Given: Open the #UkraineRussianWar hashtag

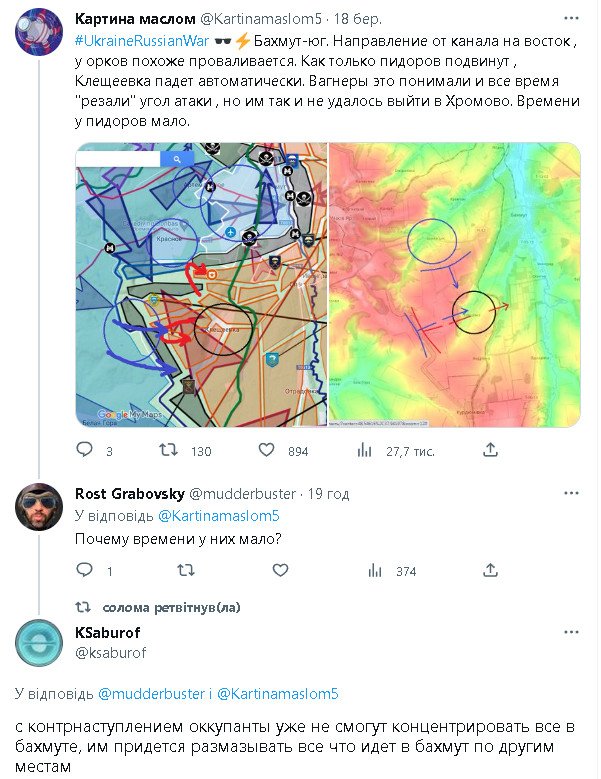Looking at the screenshot, I should [141, 39].
